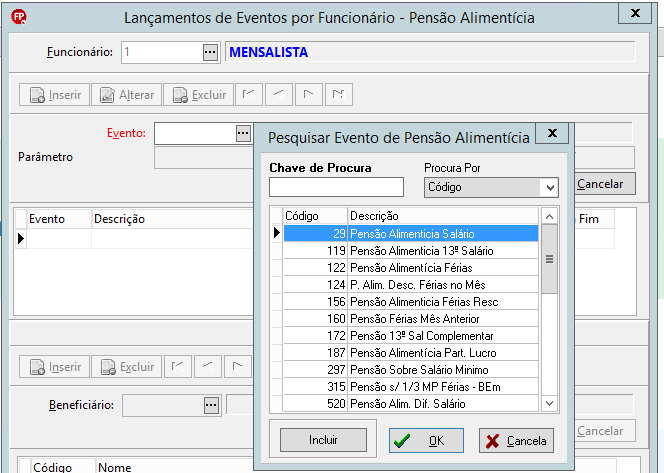The image size is (664, 473).
Task: Select row 297 Pensão Sobre Salário Minimo
Action: [411, 370]
